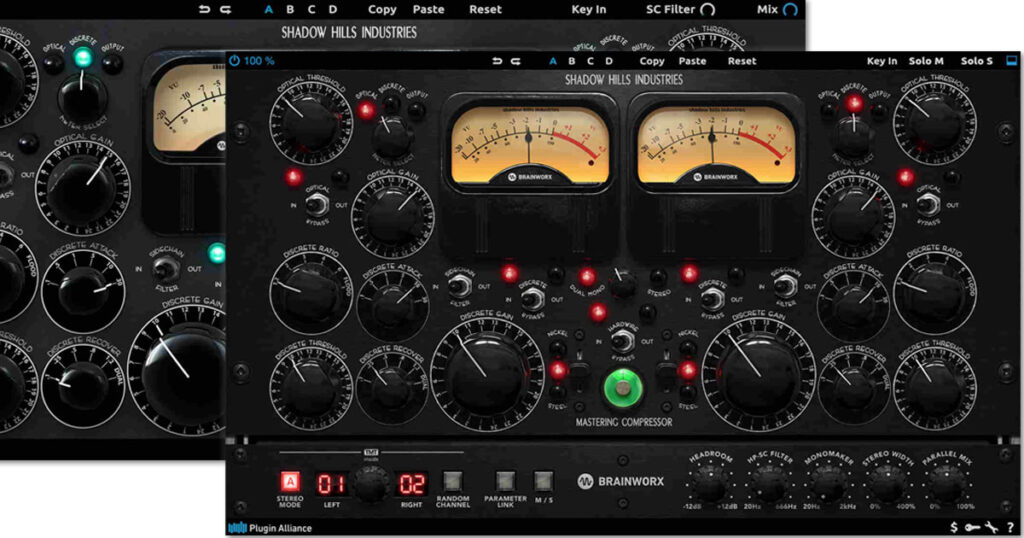The image size is (1024, 538).
Task: Click the Plugin Alliance logo
Action: coord(270,528)
